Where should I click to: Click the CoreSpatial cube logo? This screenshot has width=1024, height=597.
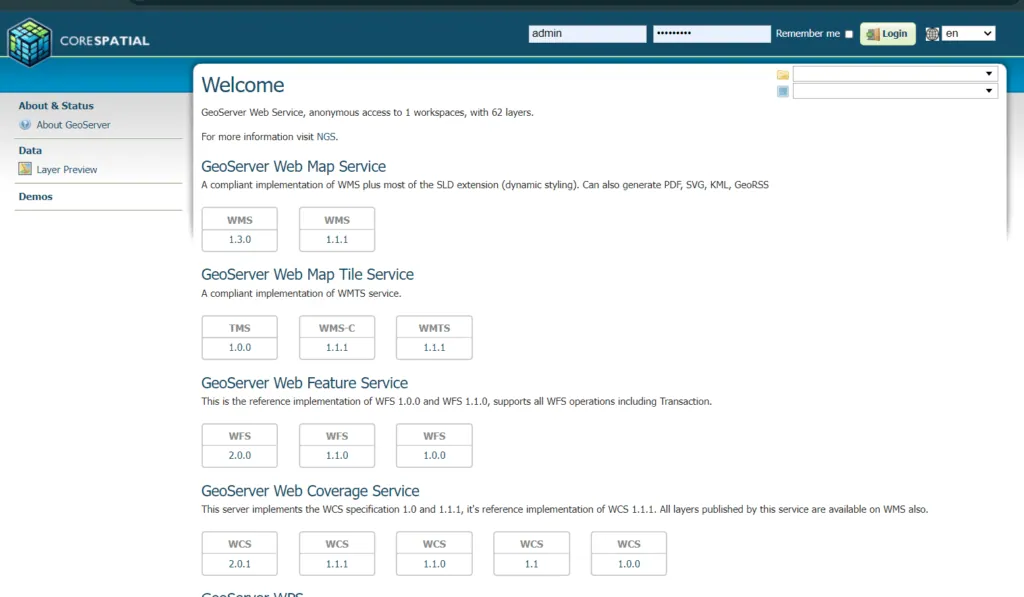[29, 42]
